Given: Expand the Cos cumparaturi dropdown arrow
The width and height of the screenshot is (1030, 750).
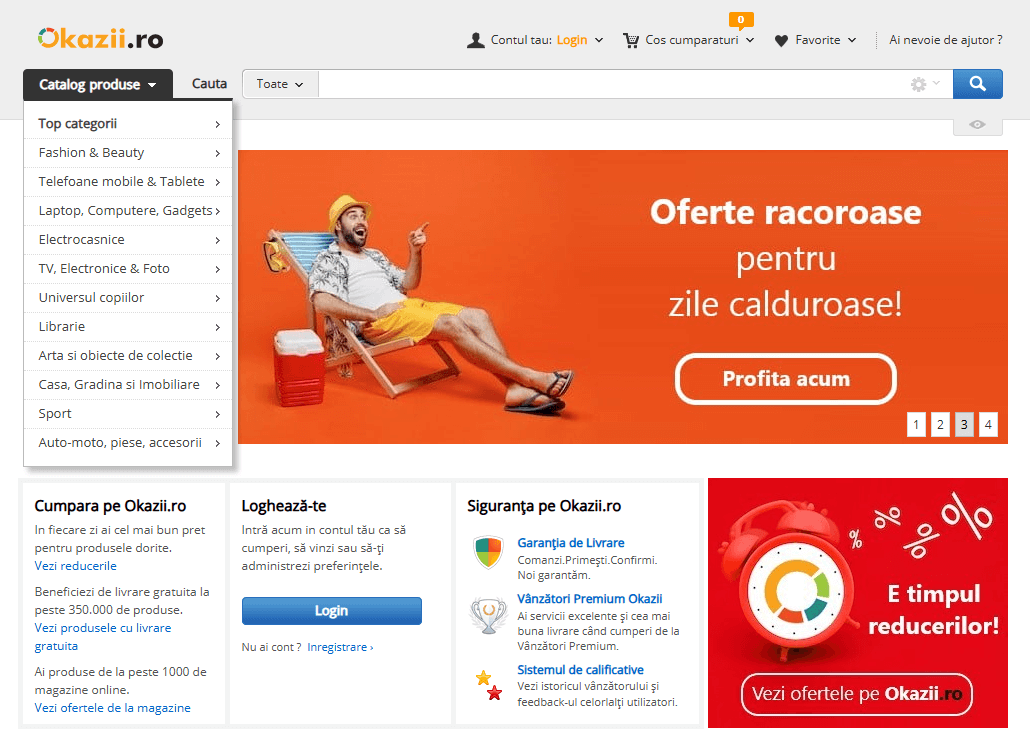Looking at the screenshot, I should [750, 40].
